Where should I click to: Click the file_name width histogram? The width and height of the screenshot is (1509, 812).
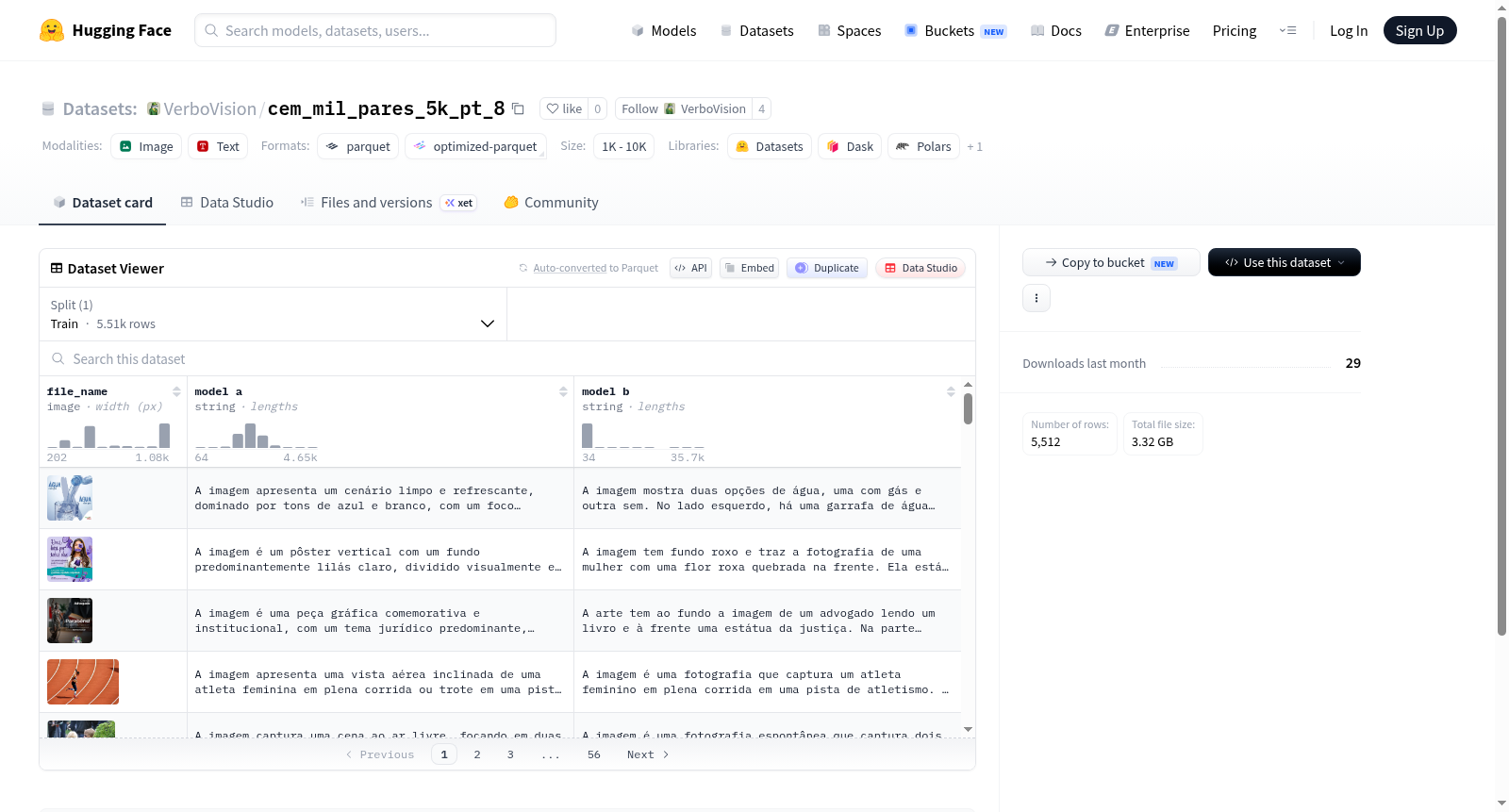click(108, 436)
